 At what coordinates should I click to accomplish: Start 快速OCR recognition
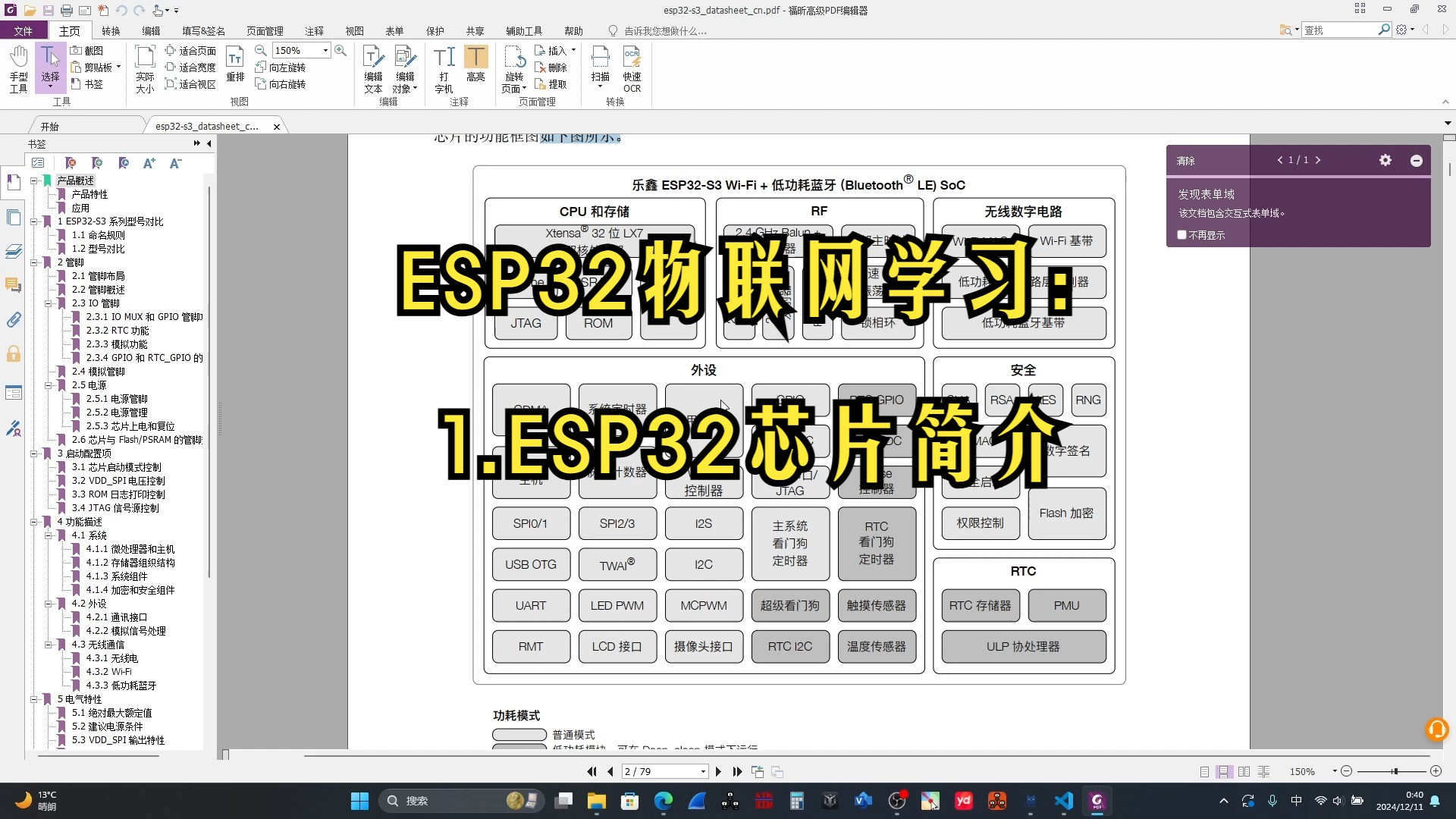point(632,68)
